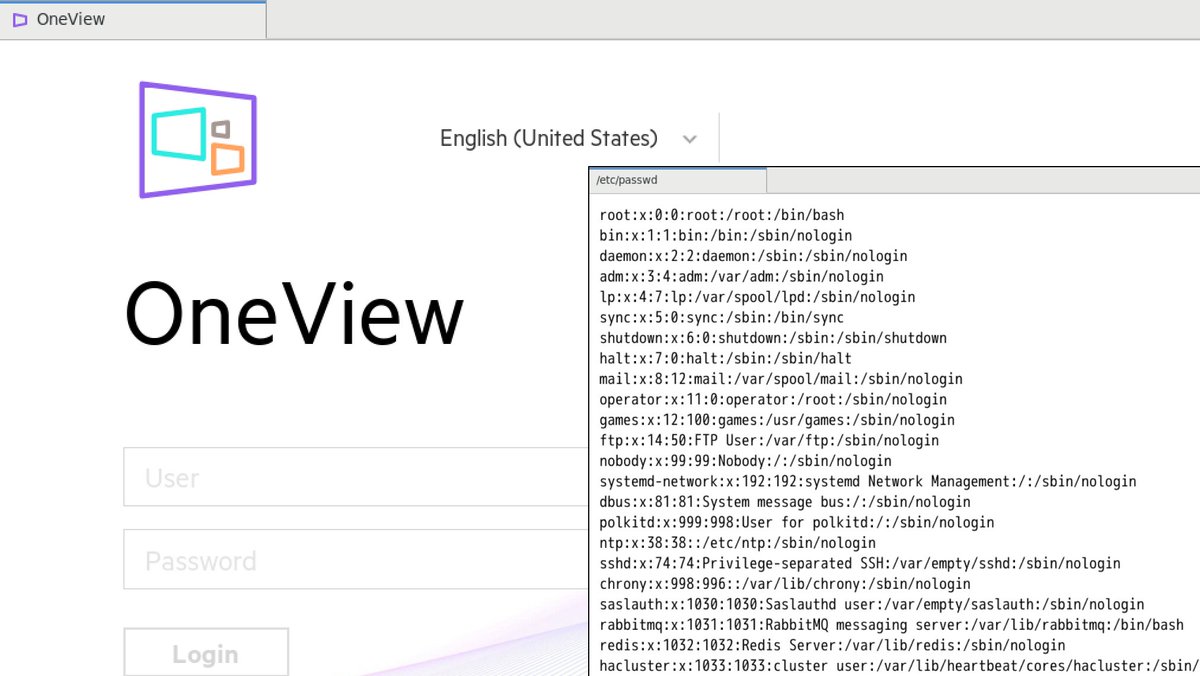Place cursor on the root:x:0:0 line

(720, 214)
